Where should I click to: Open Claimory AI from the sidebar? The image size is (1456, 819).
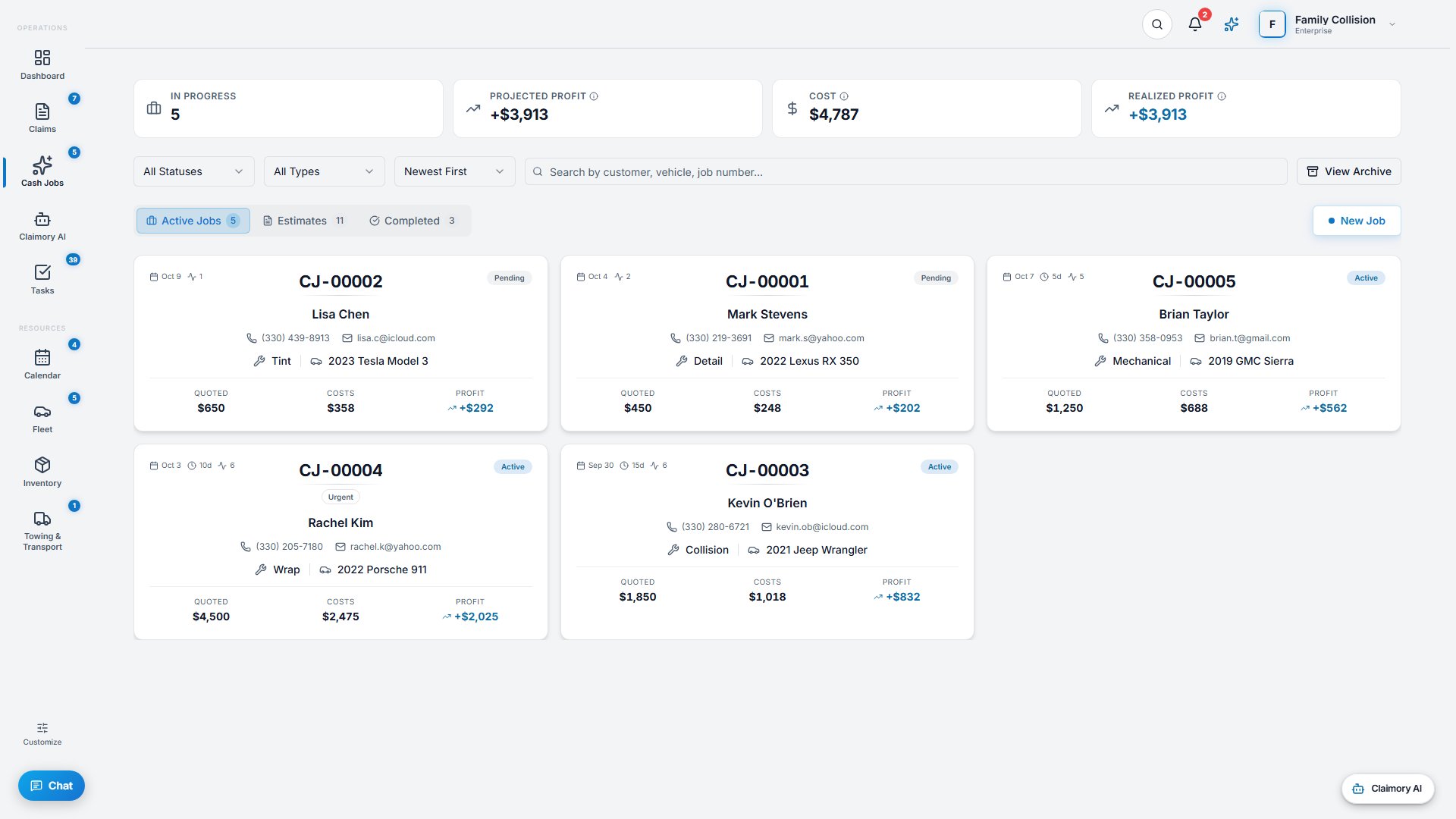tap(42, 225)
